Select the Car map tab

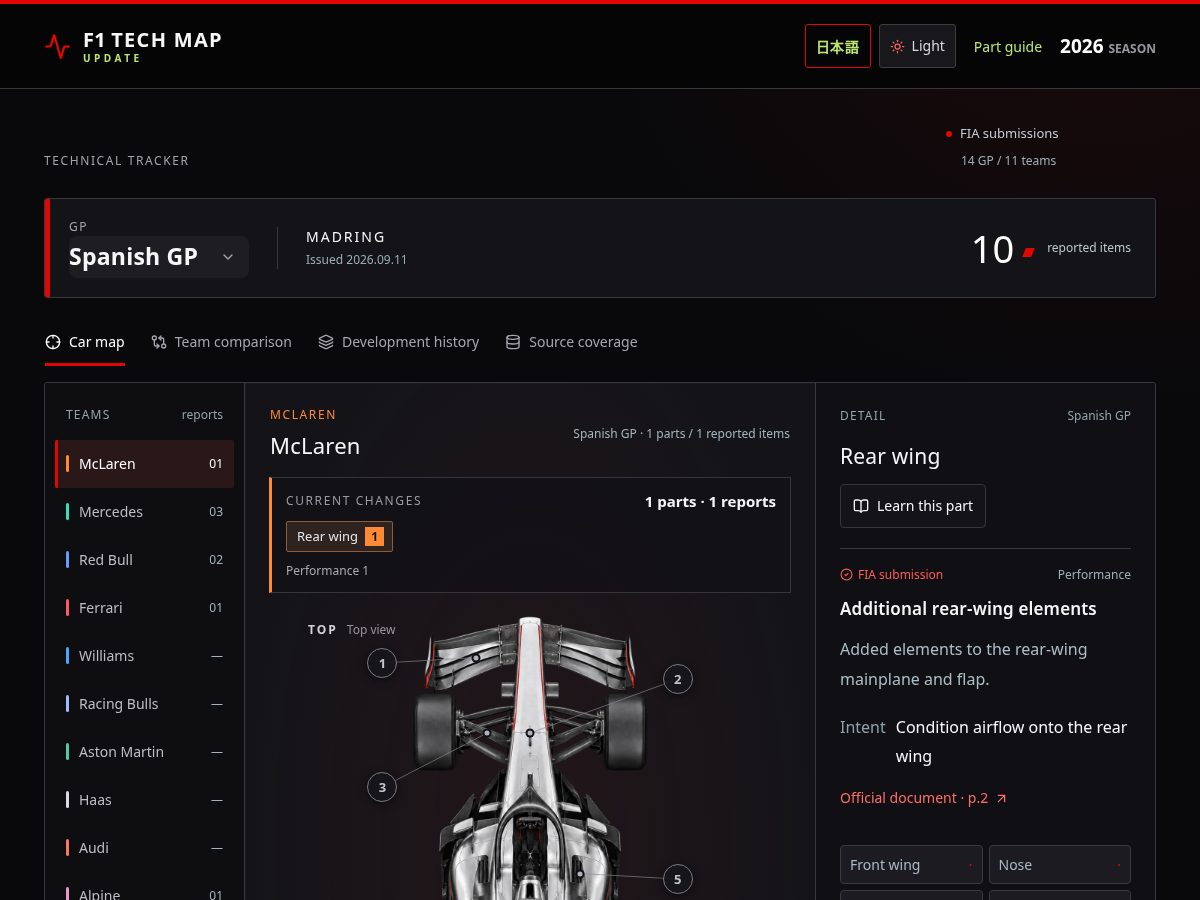85,342
